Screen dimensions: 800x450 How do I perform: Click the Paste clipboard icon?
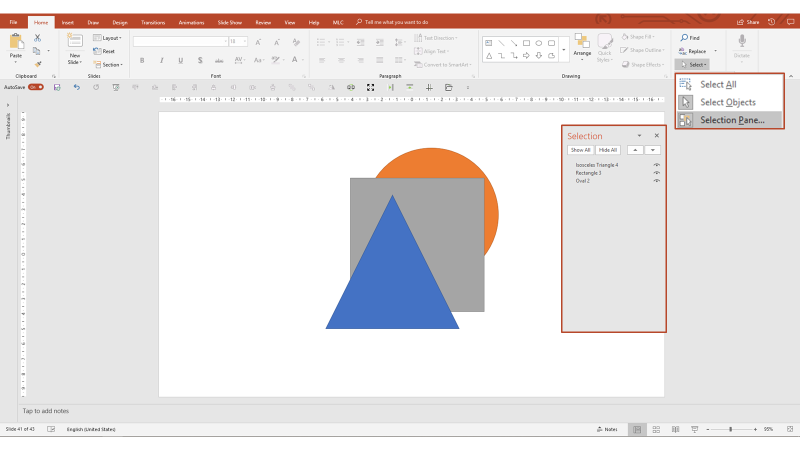(x=16, y=42)
